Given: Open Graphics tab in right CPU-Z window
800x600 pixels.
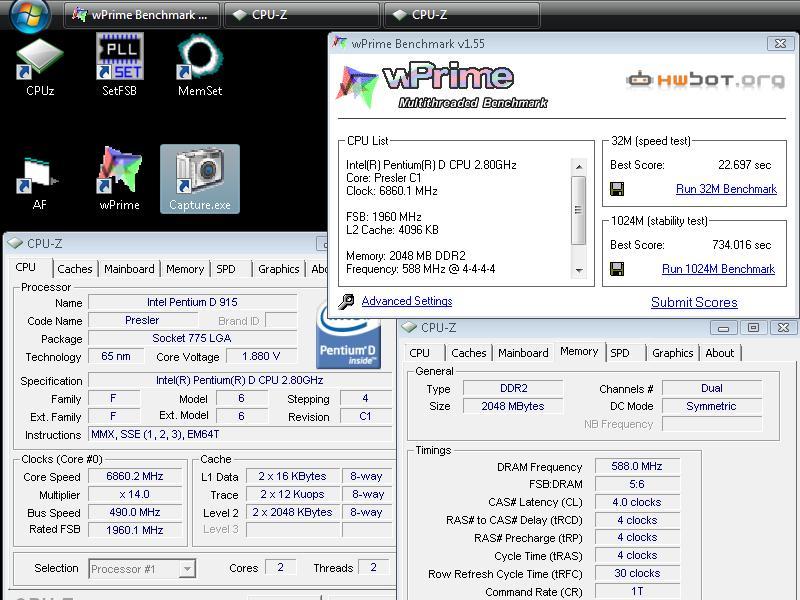Looking at the screenshot, I should [x=672, y=353].
